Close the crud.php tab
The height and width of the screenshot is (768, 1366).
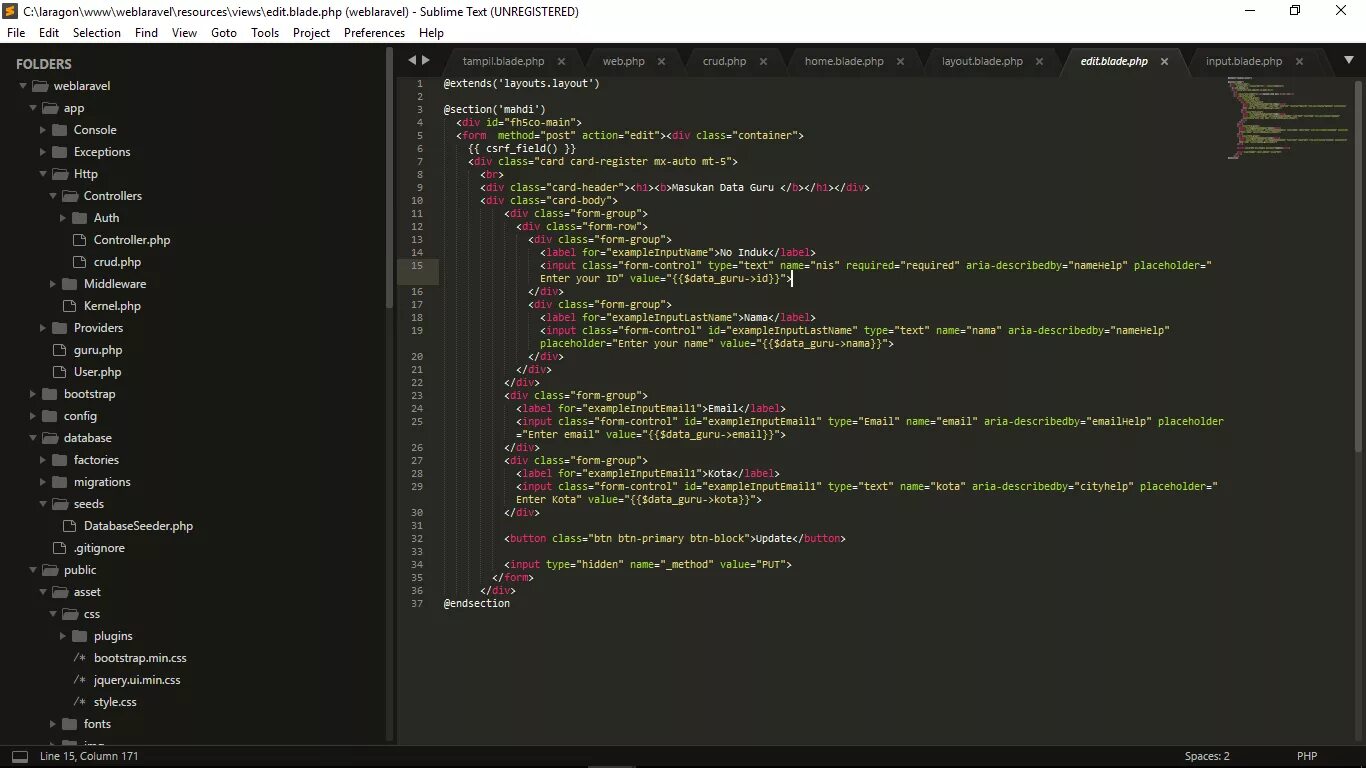763,61
